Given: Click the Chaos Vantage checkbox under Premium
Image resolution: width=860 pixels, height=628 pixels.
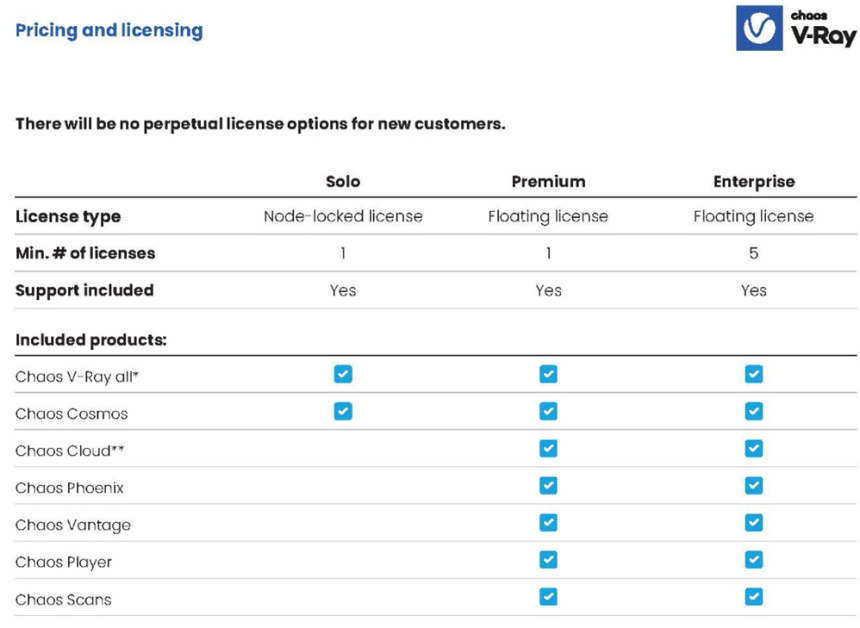Looking at the screenshot, I should (x=548, y=523).
